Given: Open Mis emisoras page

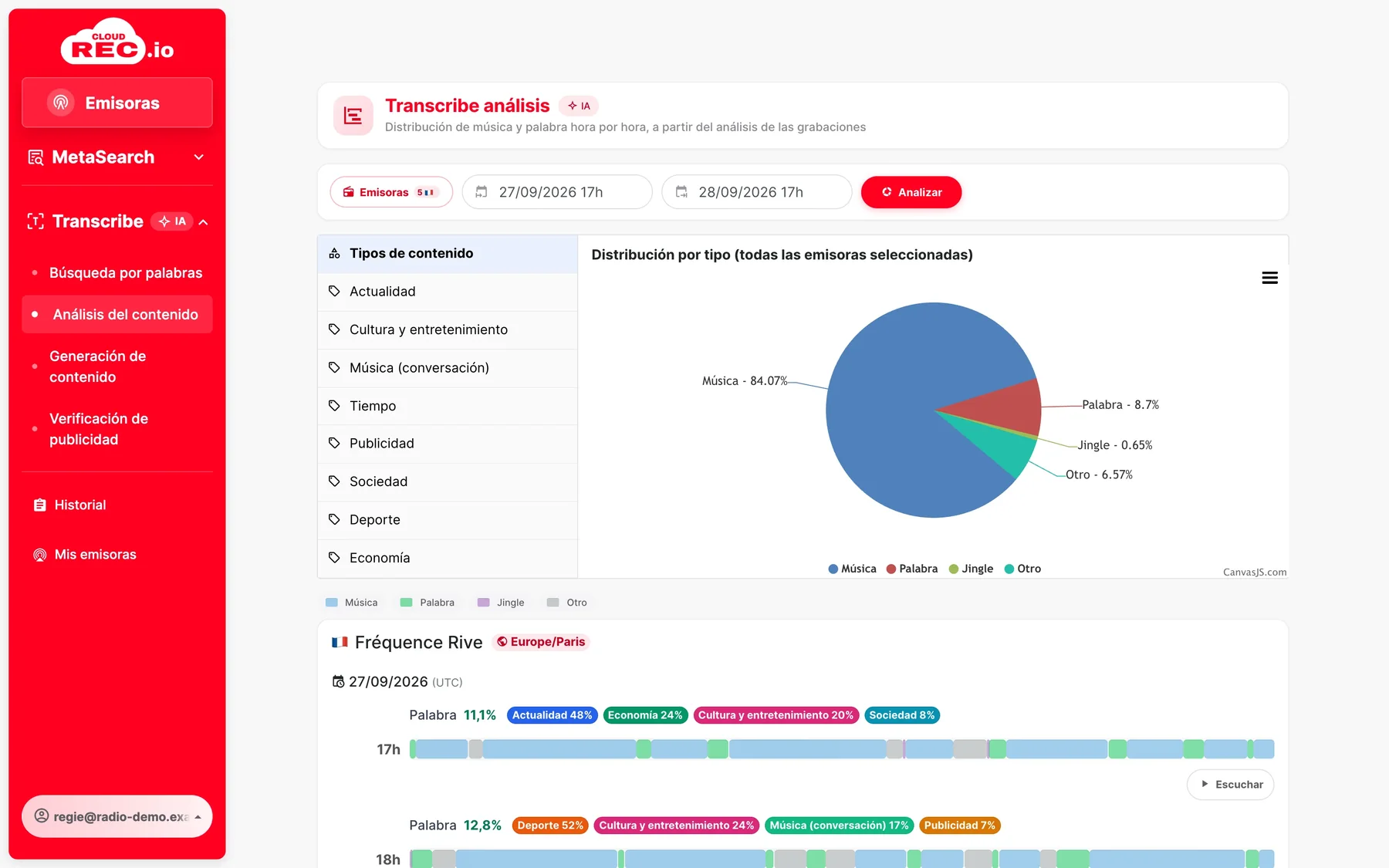Looking at the screenshot, I should click(x=96, y=555).
